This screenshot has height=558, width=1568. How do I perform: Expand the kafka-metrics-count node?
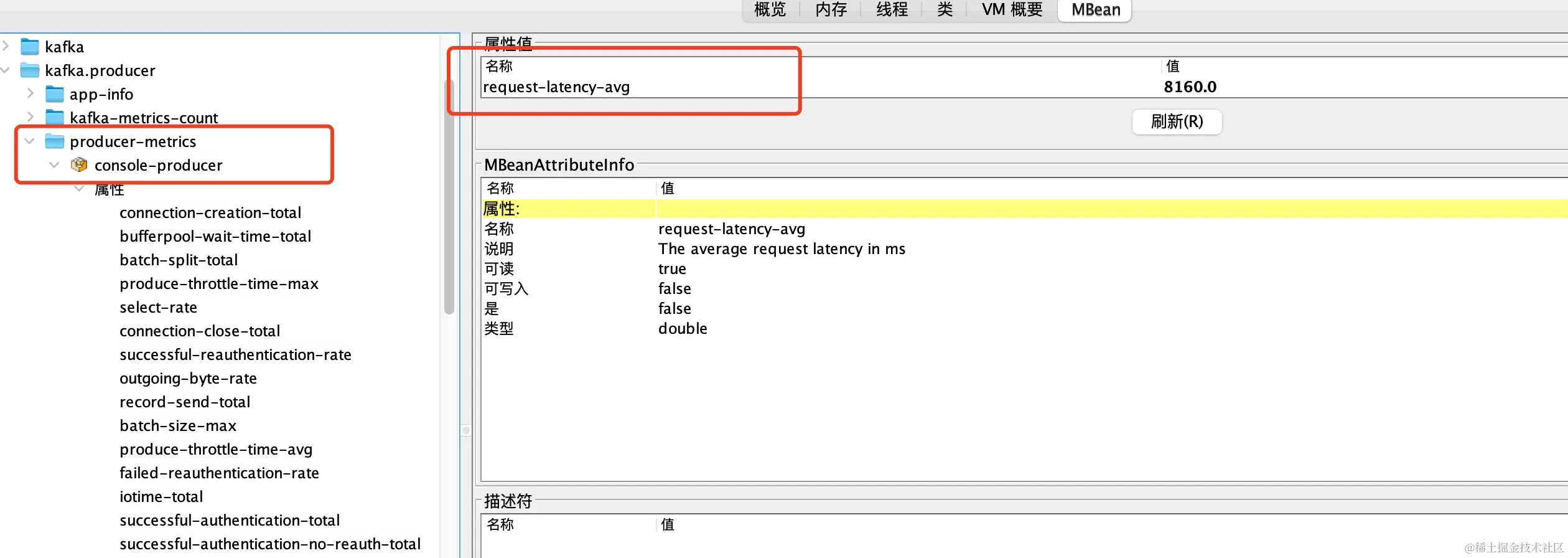pos(30,117)
